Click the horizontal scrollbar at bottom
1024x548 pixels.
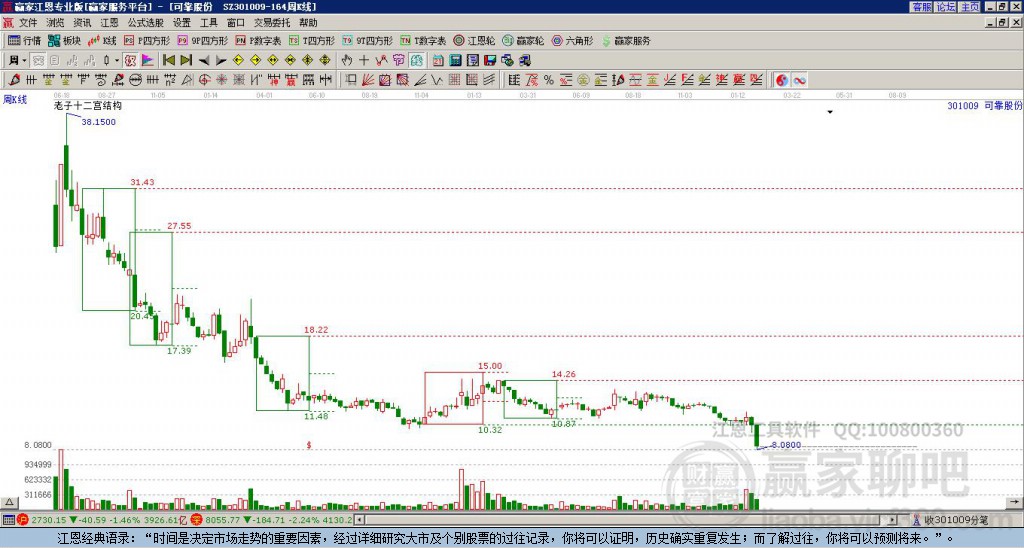tap(631, 520)
